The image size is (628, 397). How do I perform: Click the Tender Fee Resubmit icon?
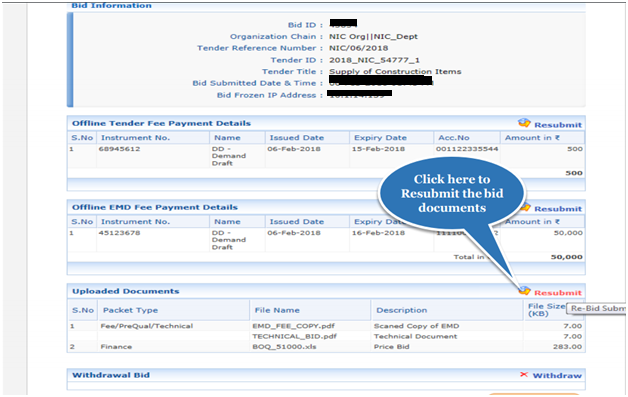pyautogui.click(x=524, y=123)
